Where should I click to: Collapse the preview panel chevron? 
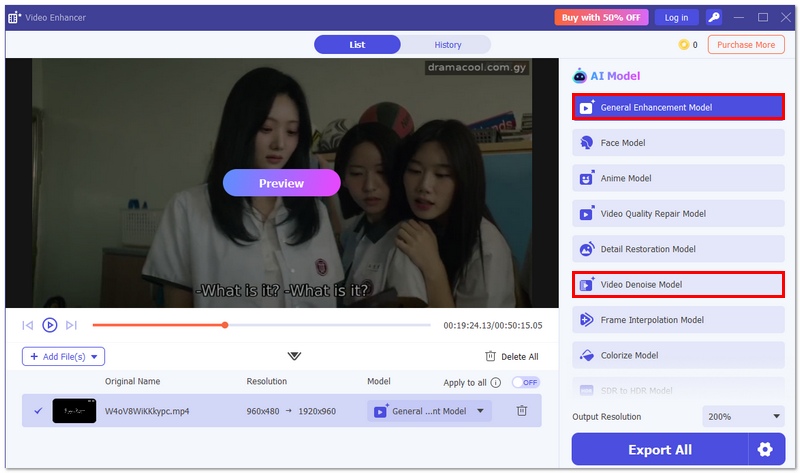pyautogui.click(x=294, y=356)
